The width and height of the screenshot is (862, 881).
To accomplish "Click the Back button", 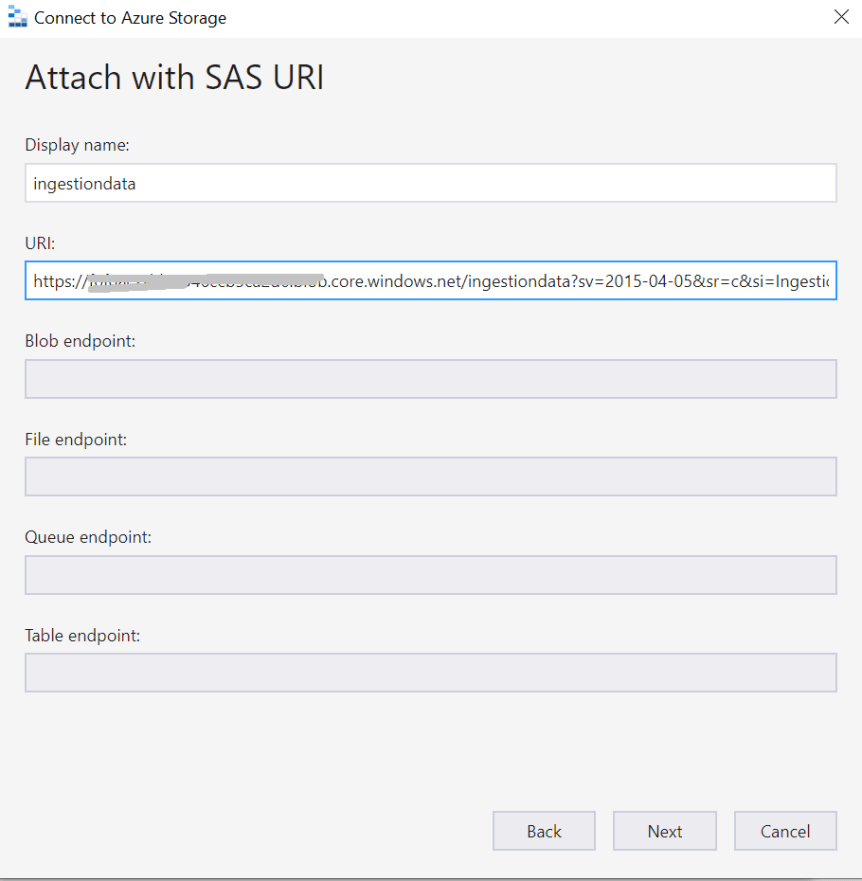I will pyautogui.click(x=543, y=831).
